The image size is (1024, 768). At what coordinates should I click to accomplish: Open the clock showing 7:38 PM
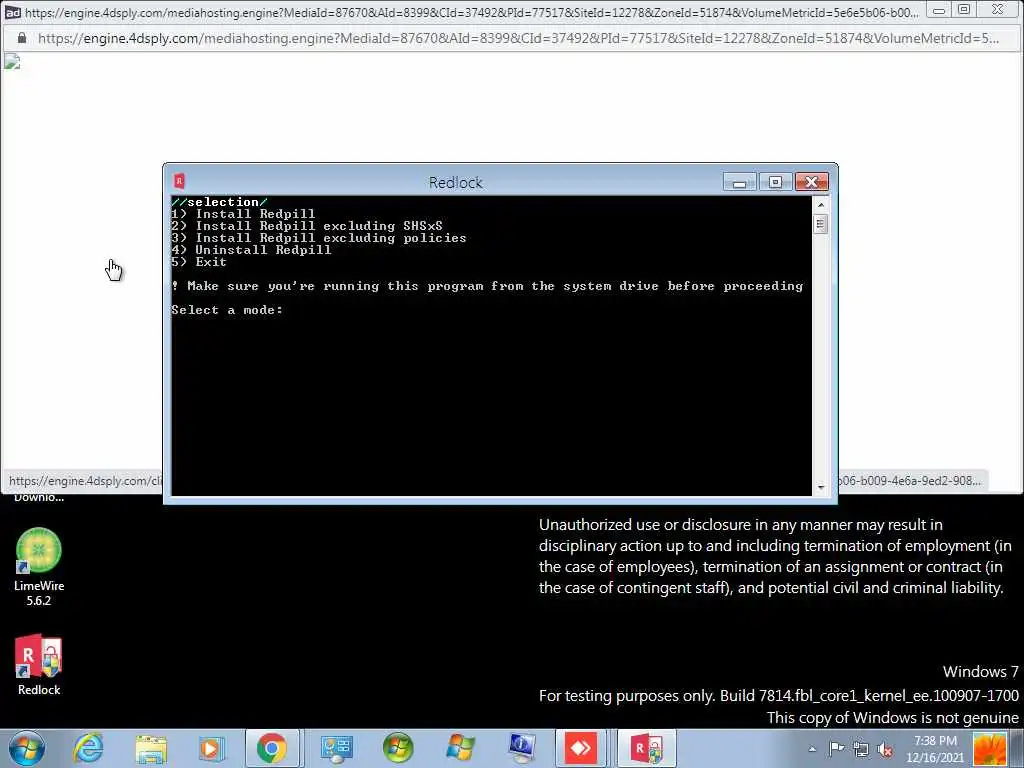(935, 749)
